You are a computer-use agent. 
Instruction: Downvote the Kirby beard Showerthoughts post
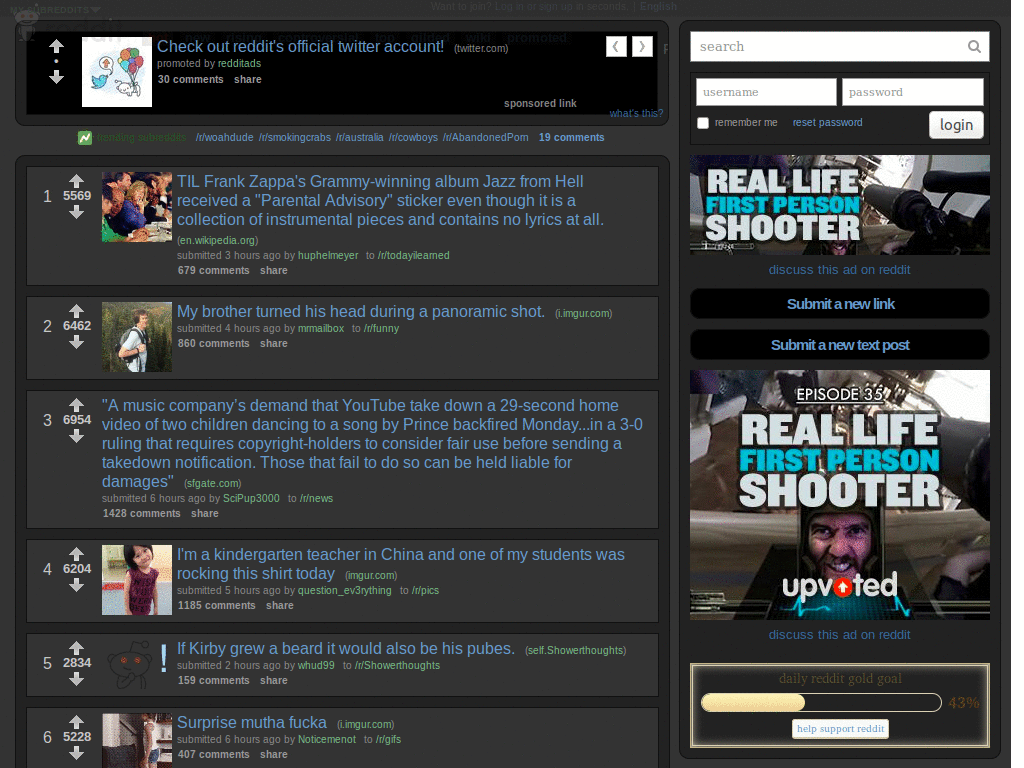76,679
